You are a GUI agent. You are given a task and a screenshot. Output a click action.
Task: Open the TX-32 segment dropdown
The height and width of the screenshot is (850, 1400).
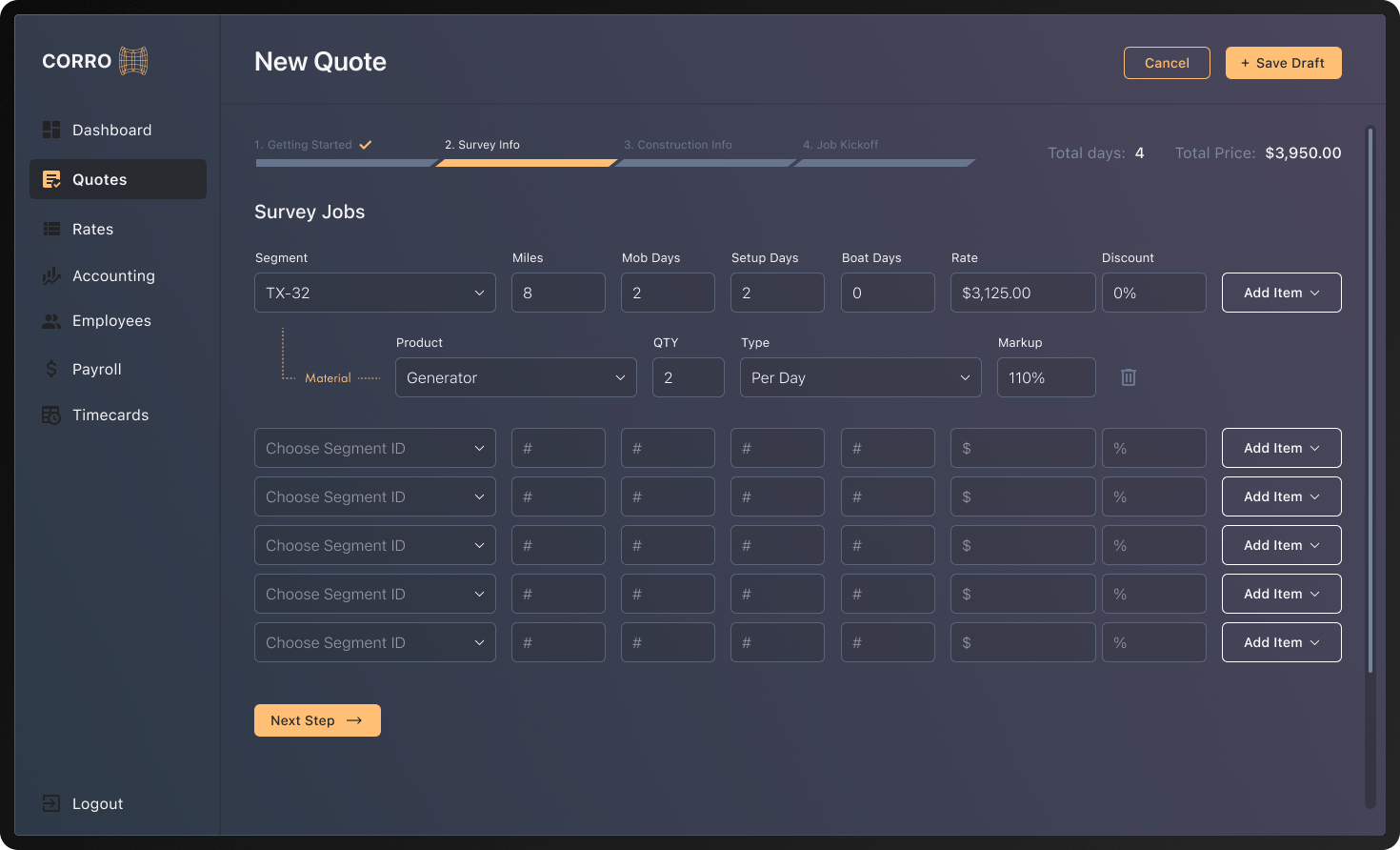[x=375, y=293]
